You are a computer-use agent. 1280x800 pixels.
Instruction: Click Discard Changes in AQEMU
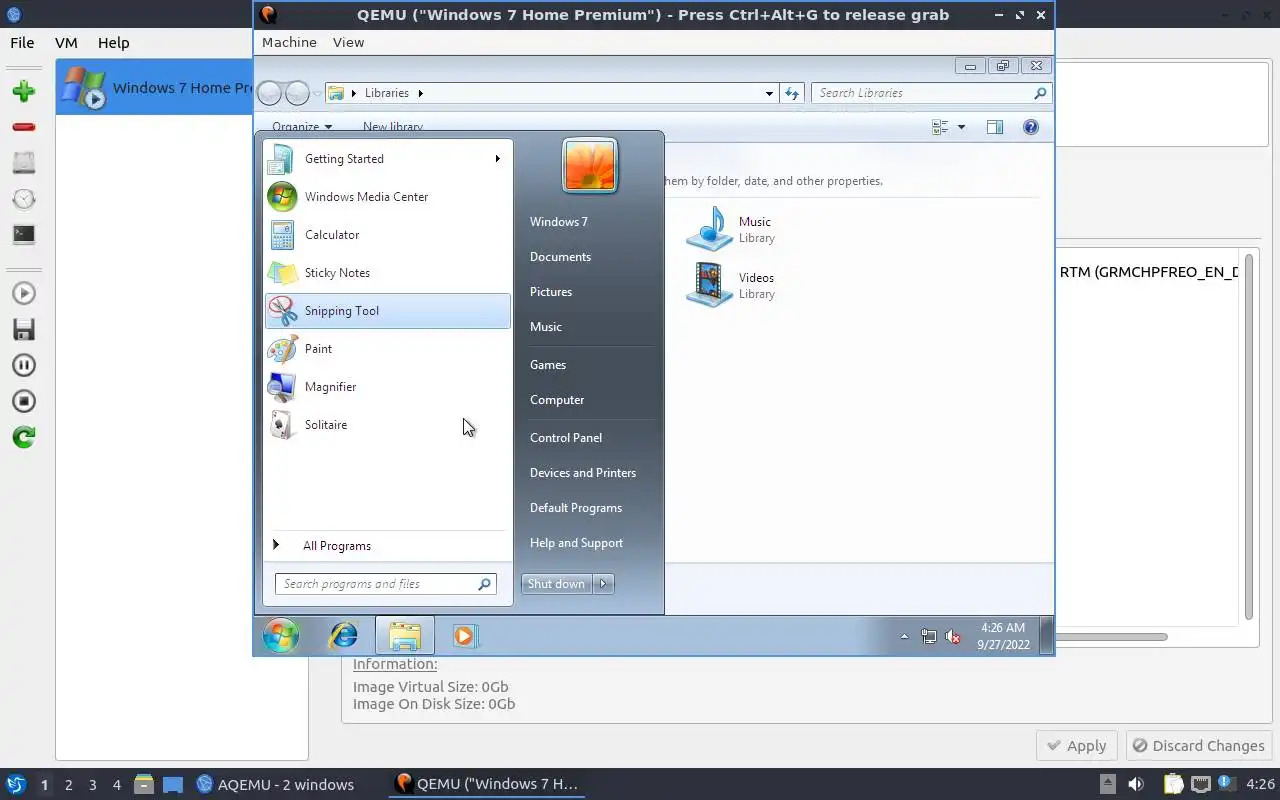[x=1197, y=745]
